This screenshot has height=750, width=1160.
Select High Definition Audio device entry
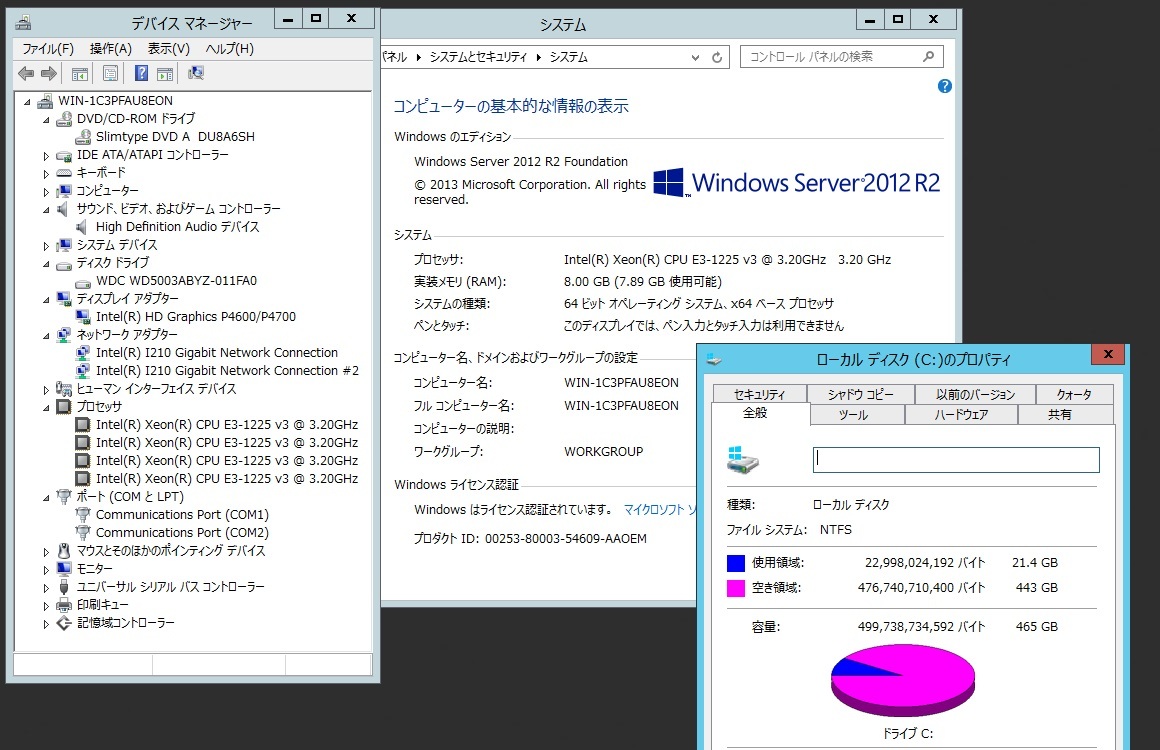[x=178, y=227]
